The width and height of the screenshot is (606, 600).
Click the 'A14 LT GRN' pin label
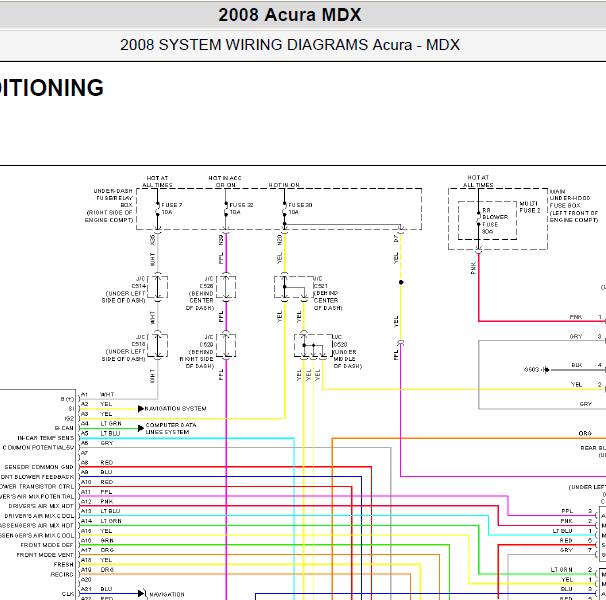pyautogui.click(x=101, y=521)
